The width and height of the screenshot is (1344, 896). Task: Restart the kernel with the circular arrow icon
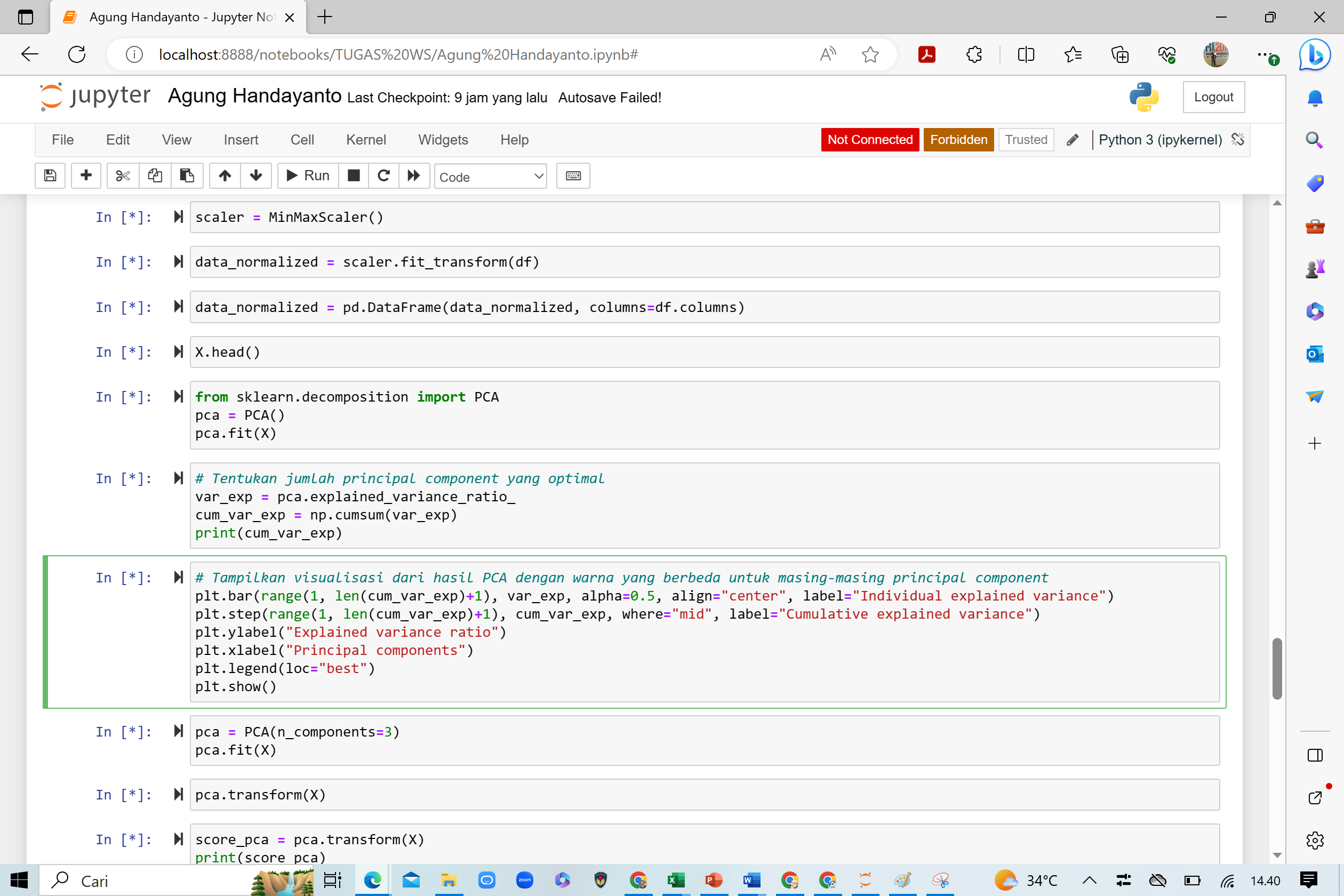click(384, 175)
